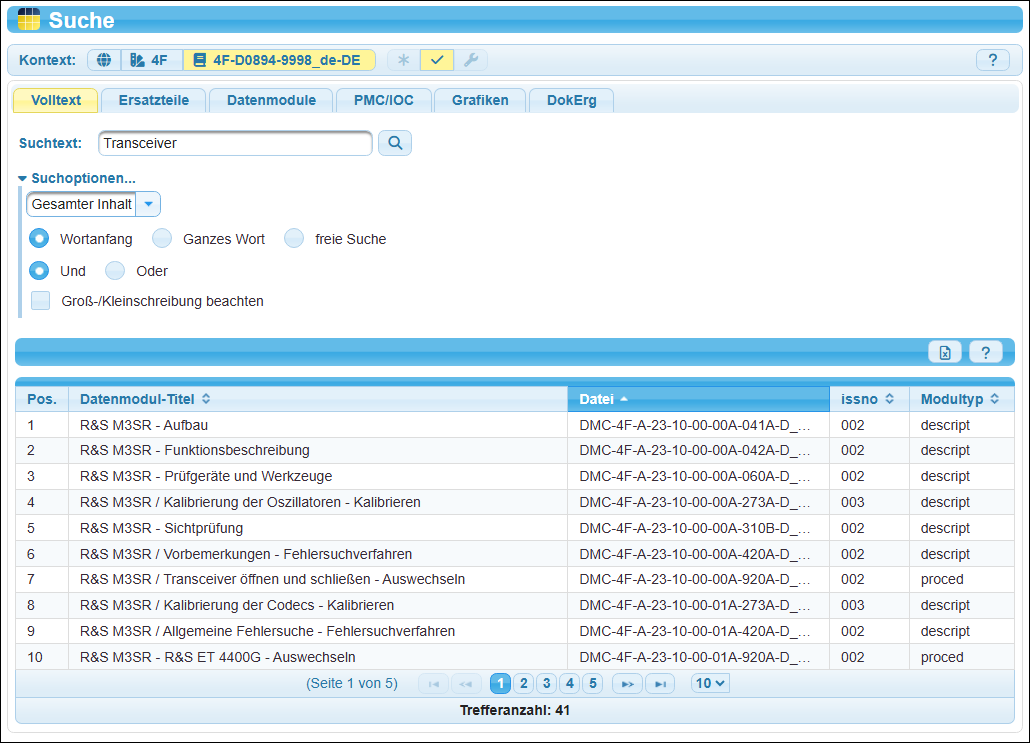Open the Gesamter Inhalt dropdown arrow
Screen dimensions: 1030x743
tap(148, 204)
